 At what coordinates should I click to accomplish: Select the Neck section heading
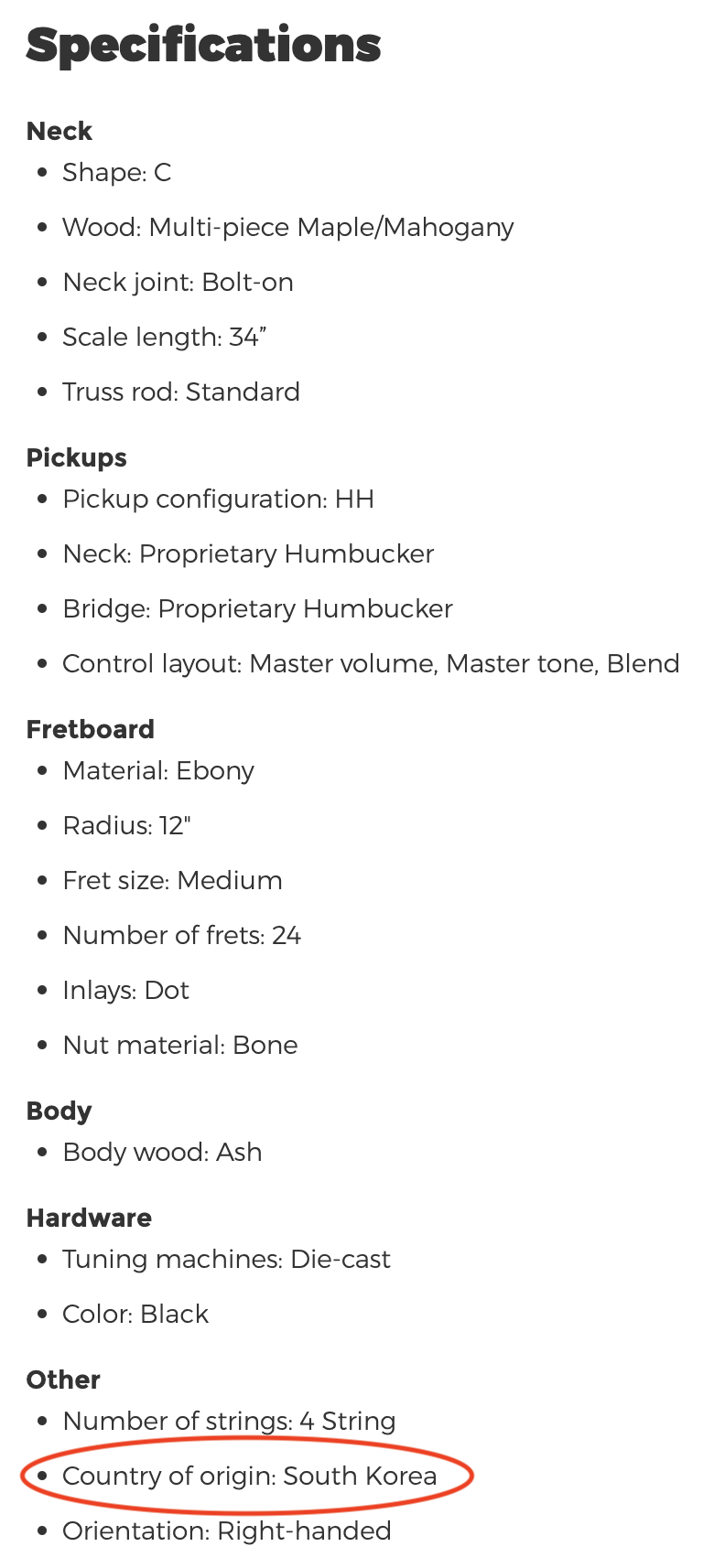pos(59,131)
